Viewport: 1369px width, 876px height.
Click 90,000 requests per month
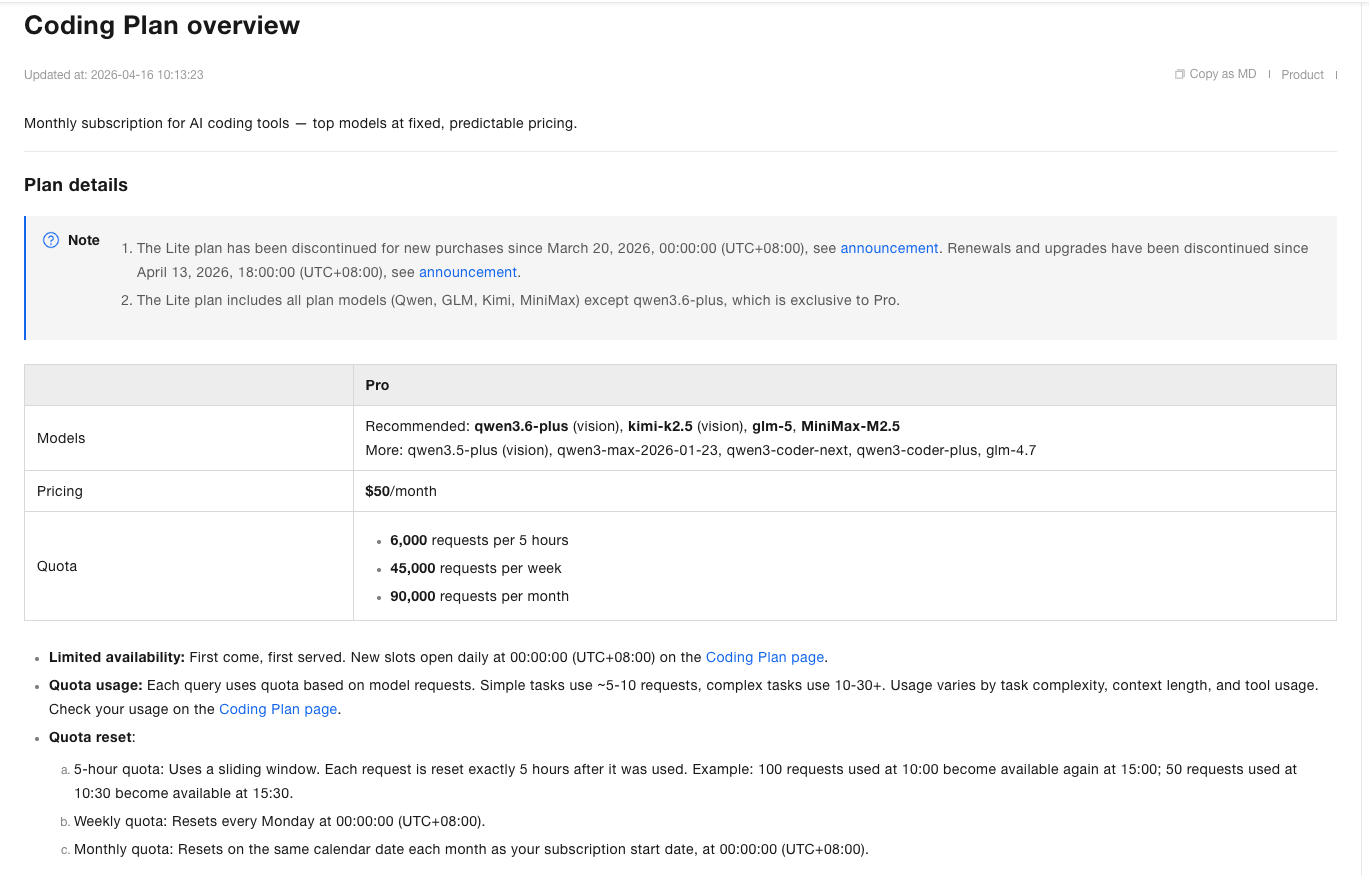click(x=479, y=596)
